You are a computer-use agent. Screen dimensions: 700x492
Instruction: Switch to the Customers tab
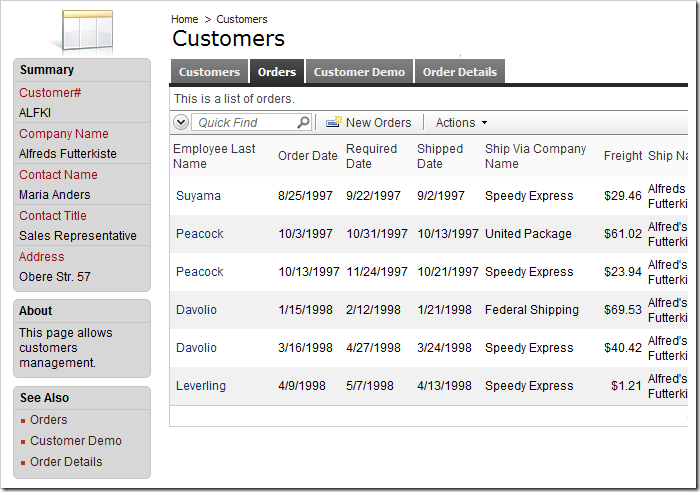coord(209,72)
